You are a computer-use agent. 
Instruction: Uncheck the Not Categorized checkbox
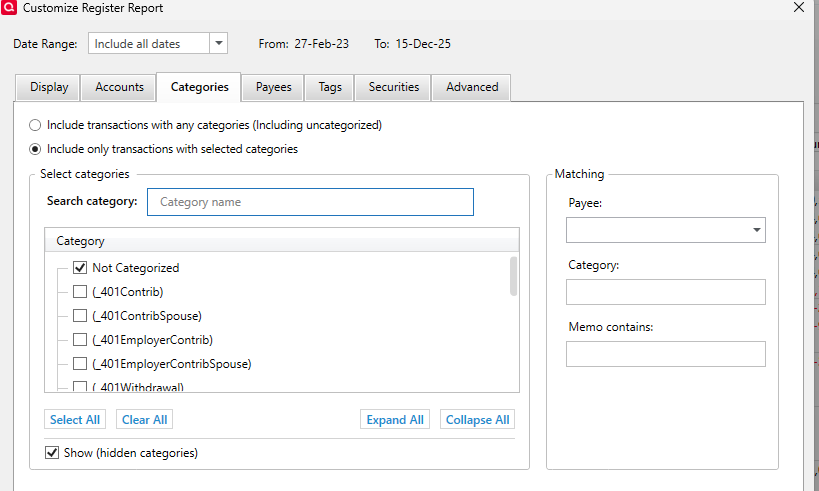(x=80, y=268)
